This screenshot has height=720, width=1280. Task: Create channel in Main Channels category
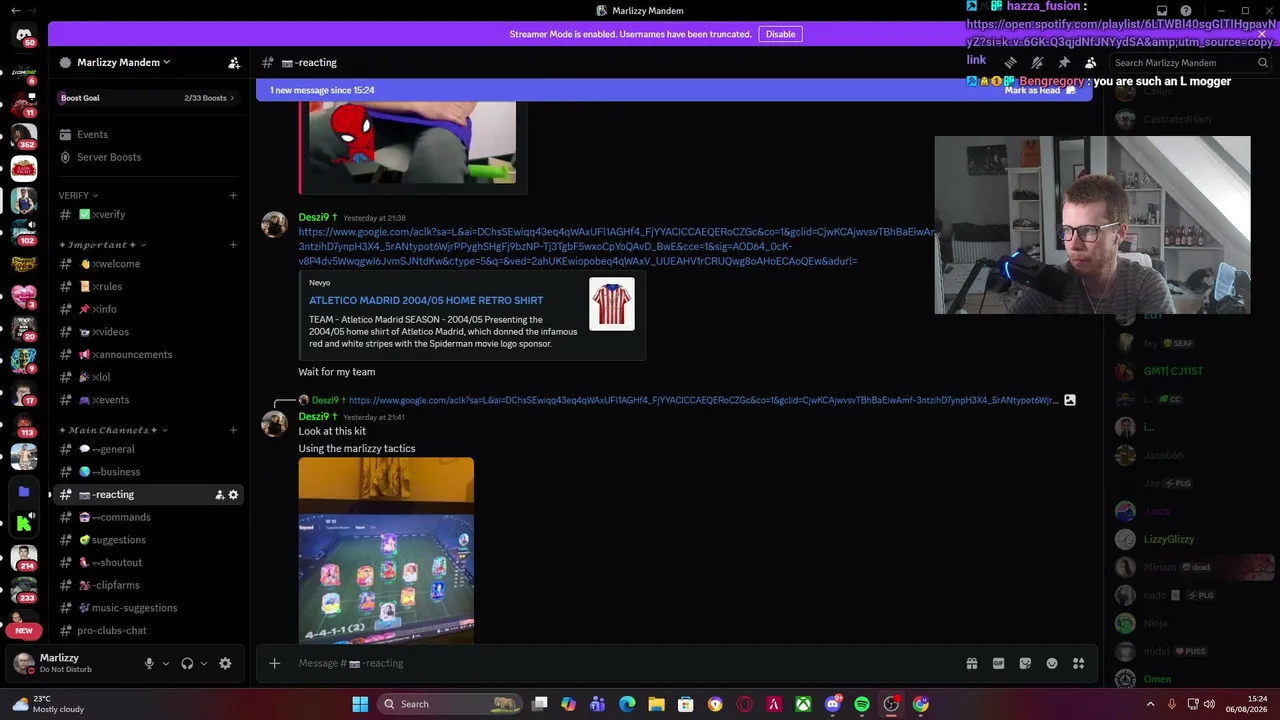(x=233, y=430)
